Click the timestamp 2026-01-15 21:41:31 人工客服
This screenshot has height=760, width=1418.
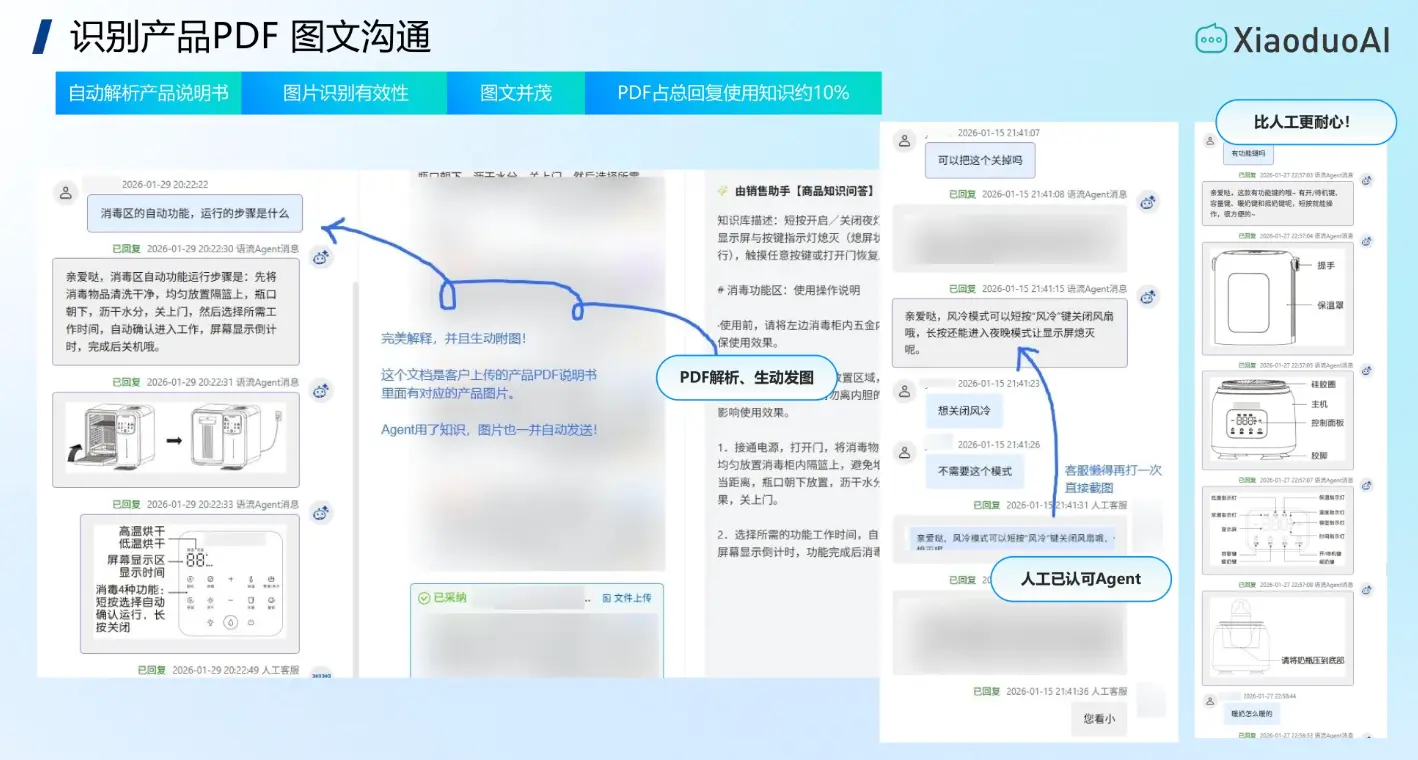(1066, 505)
